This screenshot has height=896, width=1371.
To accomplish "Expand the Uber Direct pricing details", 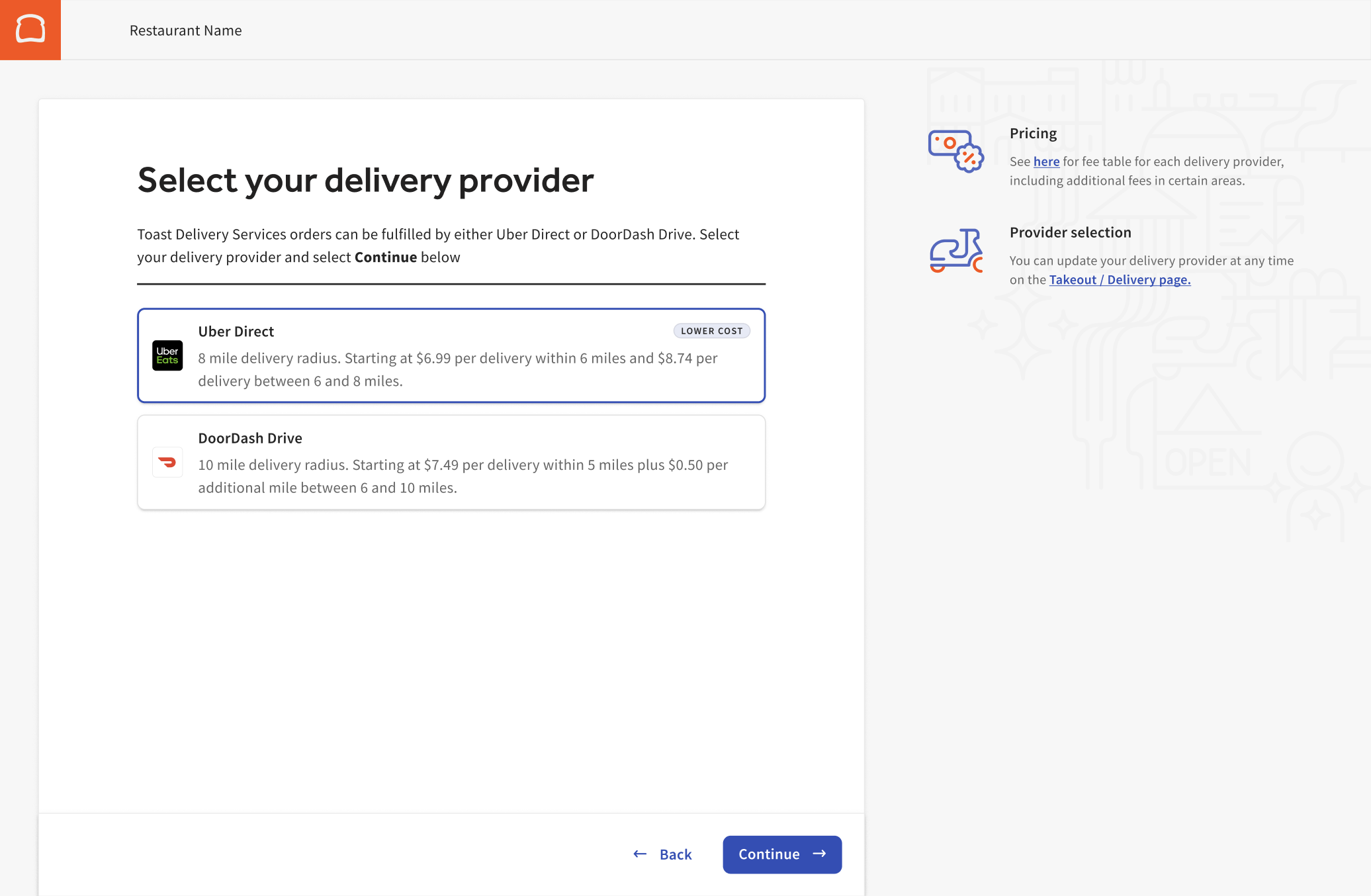I will [x=451, y=369].
